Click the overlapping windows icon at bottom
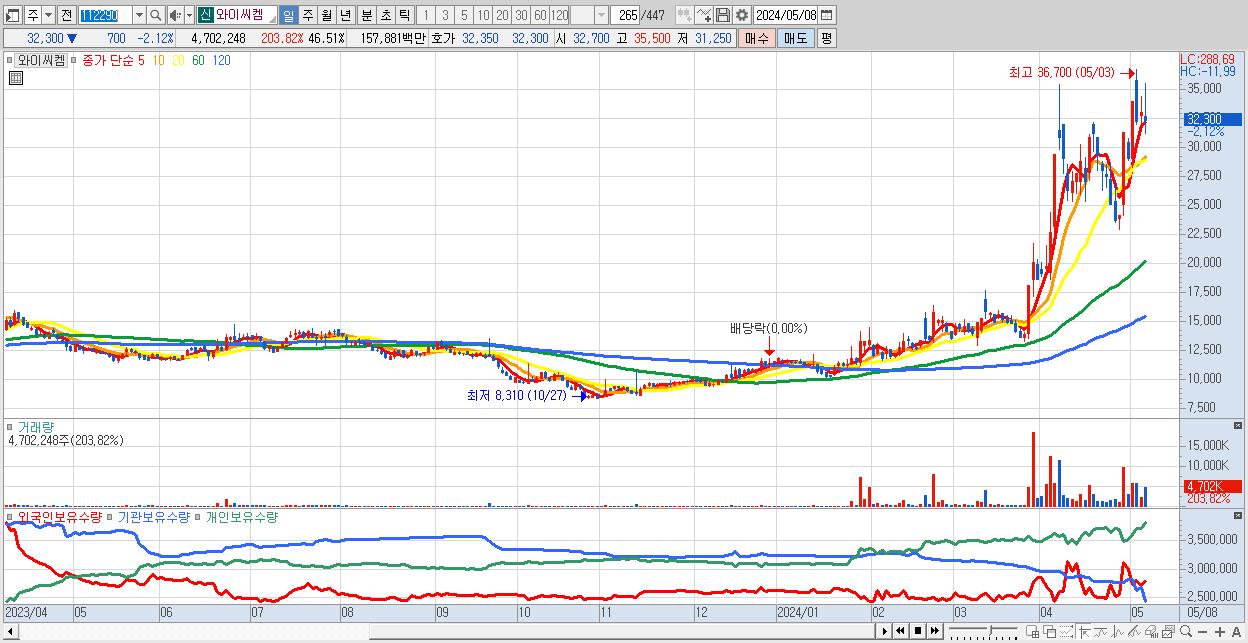Screen dimensions: 1248x643 [1049, 632]
